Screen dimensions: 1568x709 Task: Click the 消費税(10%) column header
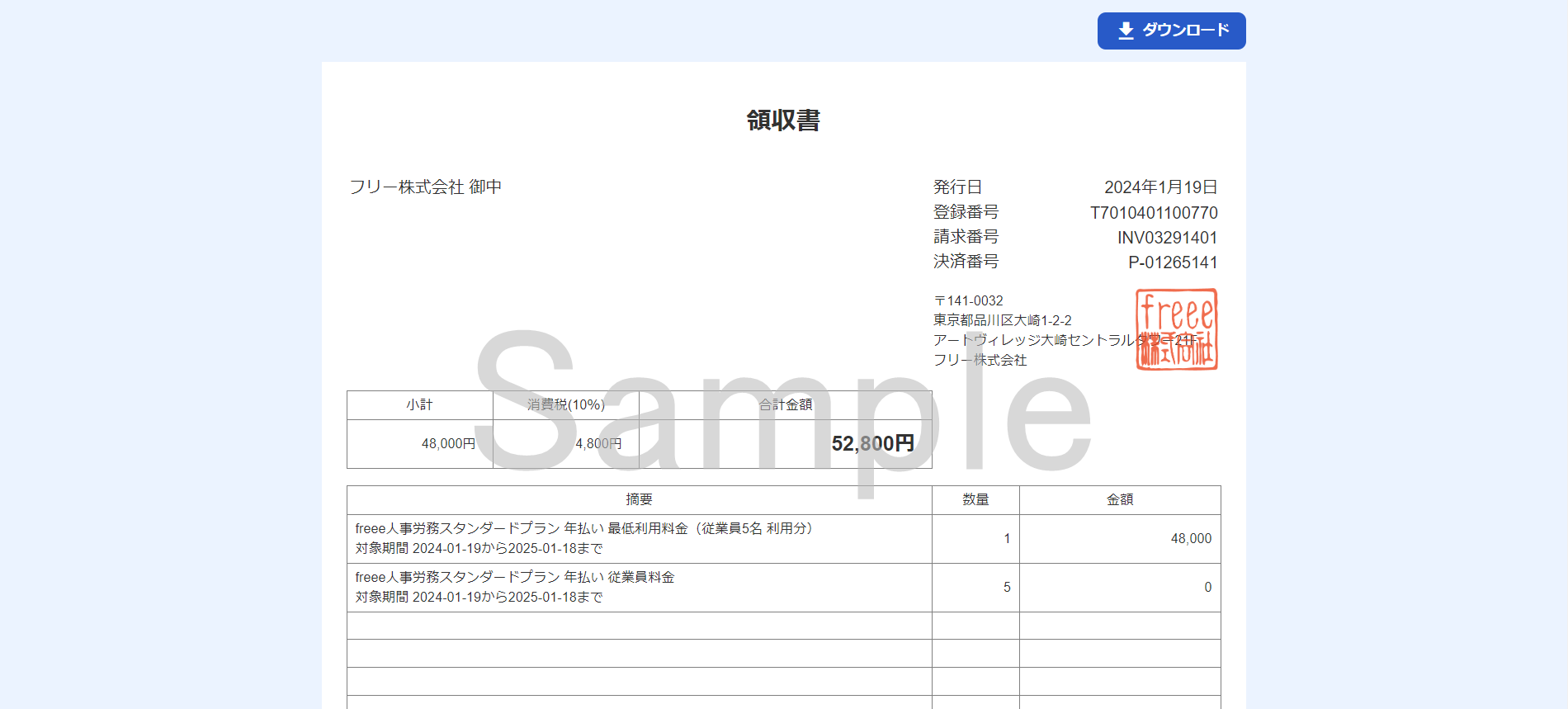(566, 405)
